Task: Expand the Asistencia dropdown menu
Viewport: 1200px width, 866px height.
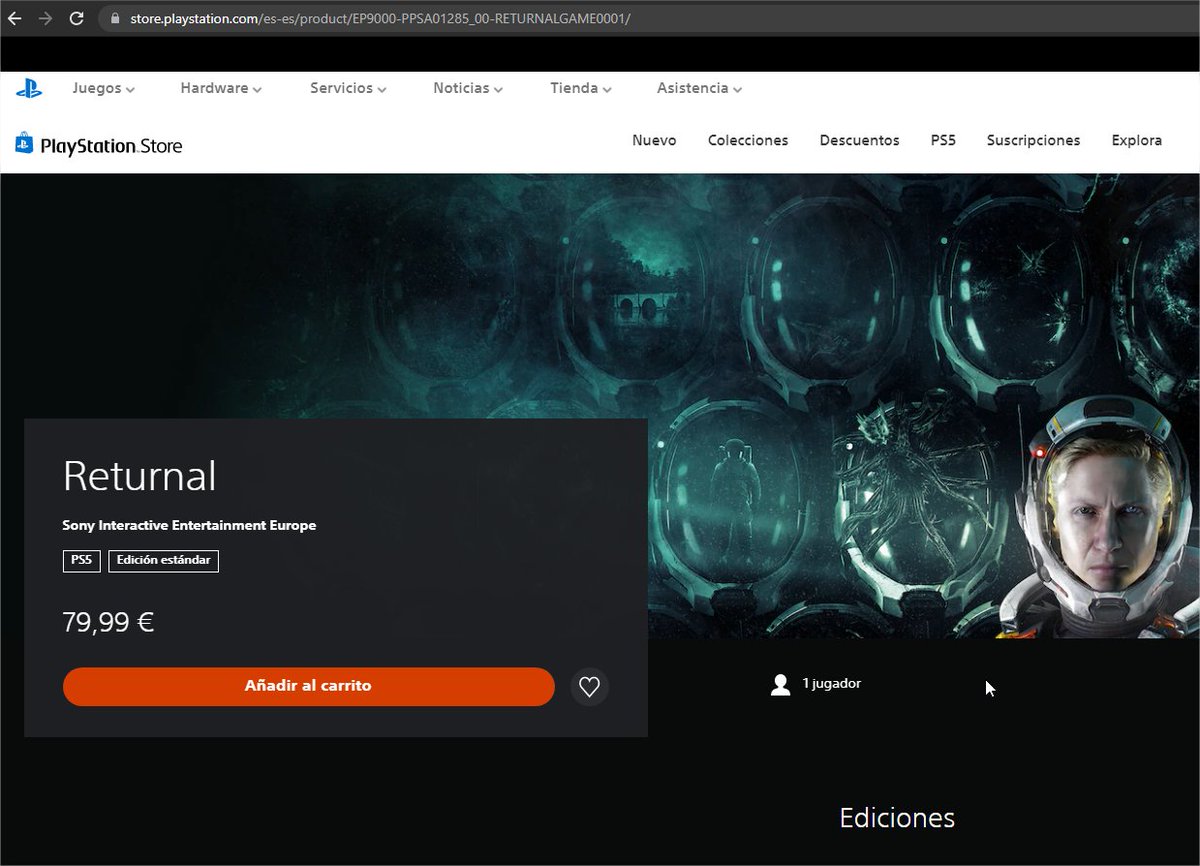Action: [x=699, y=88]
